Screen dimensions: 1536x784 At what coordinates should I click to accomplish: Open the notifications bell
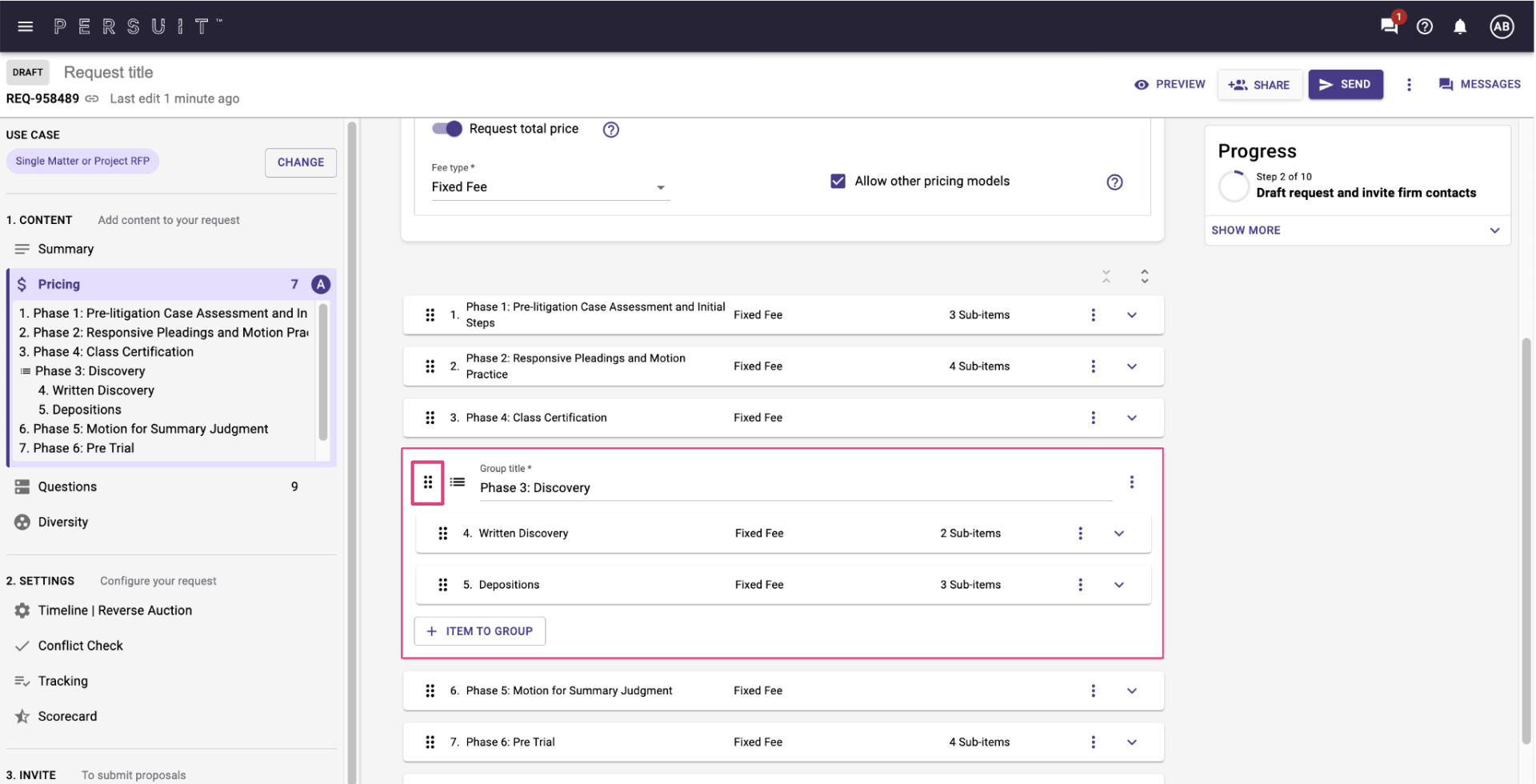(x=1460, y=26)
